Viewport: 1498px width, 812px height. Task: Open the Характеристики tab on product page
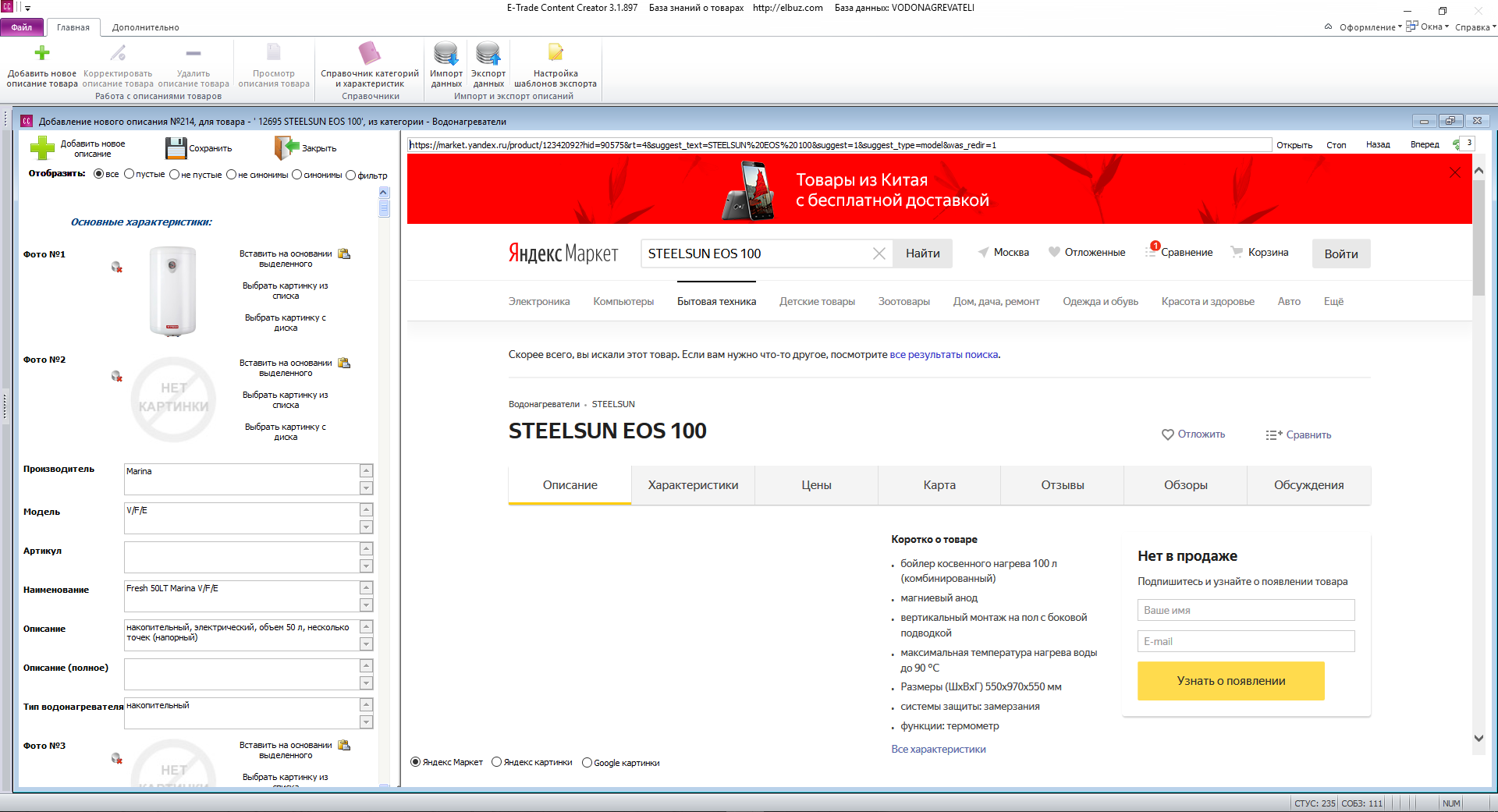[x=693, y=485]
